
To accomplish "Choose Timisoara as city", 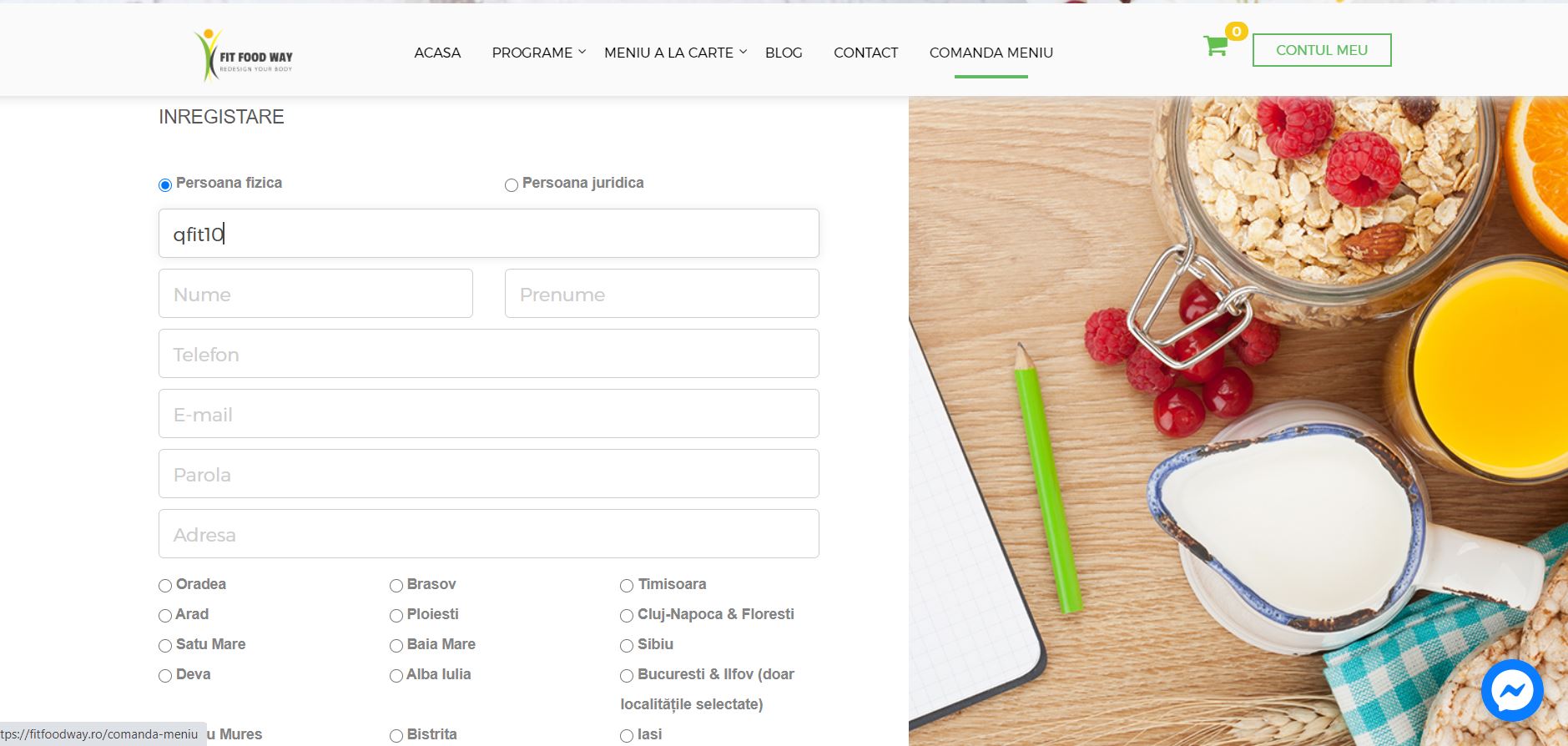I will pyautogui.click(x=627, y=586).
